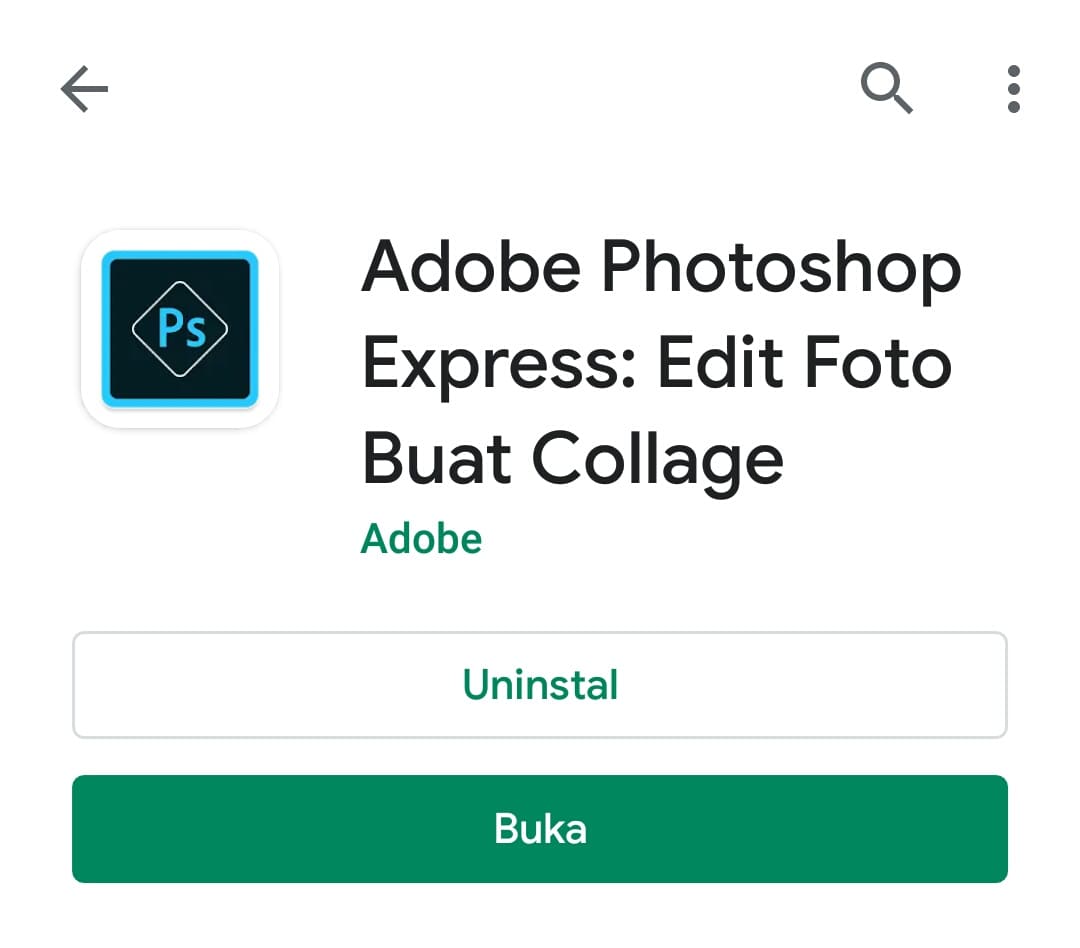Select the magnifying glass search icon
This screenshot has width=1080, height=948.
[x=888, y=89]
